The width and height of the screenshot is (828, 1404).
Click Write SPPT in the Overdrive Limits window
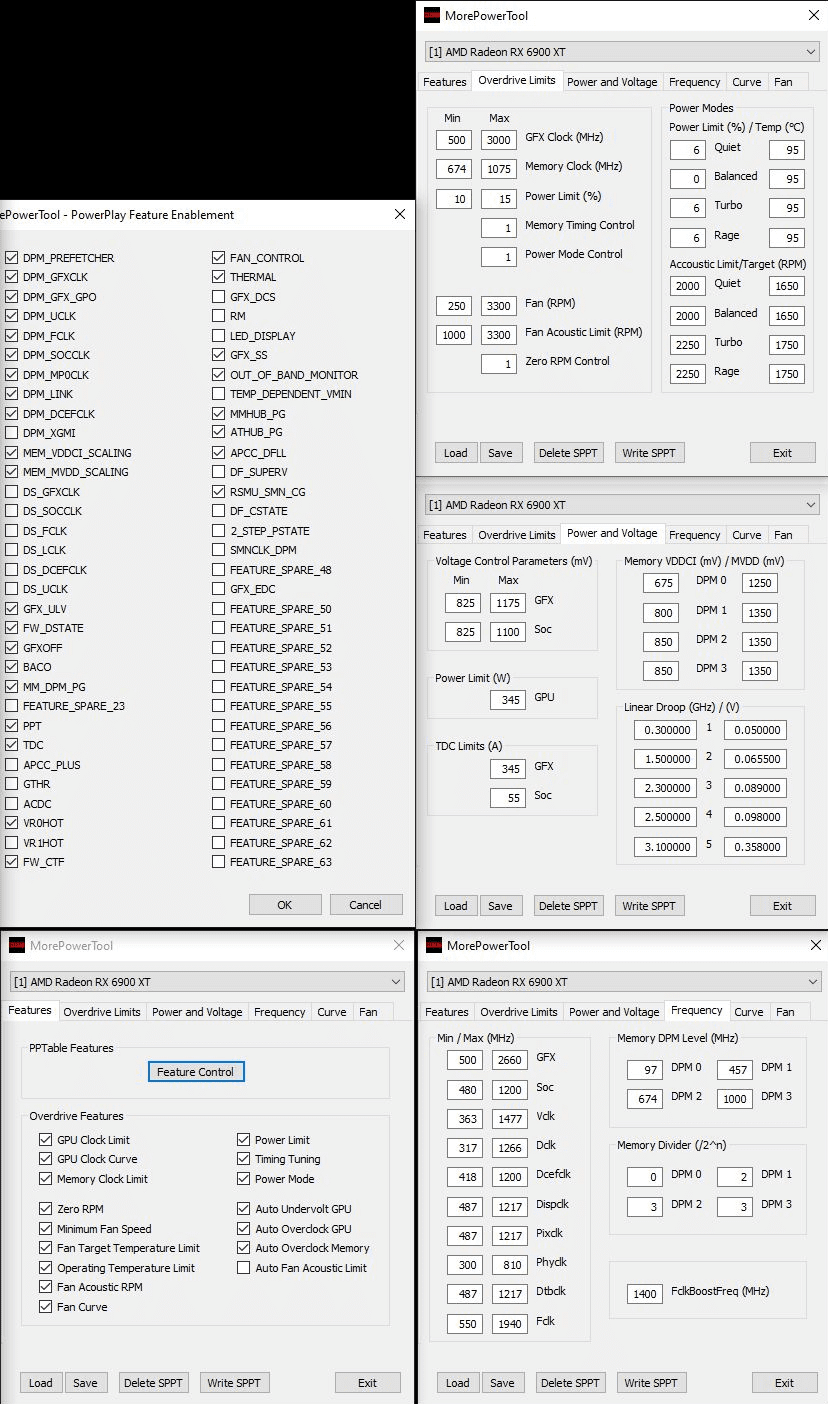coord(649,453)
